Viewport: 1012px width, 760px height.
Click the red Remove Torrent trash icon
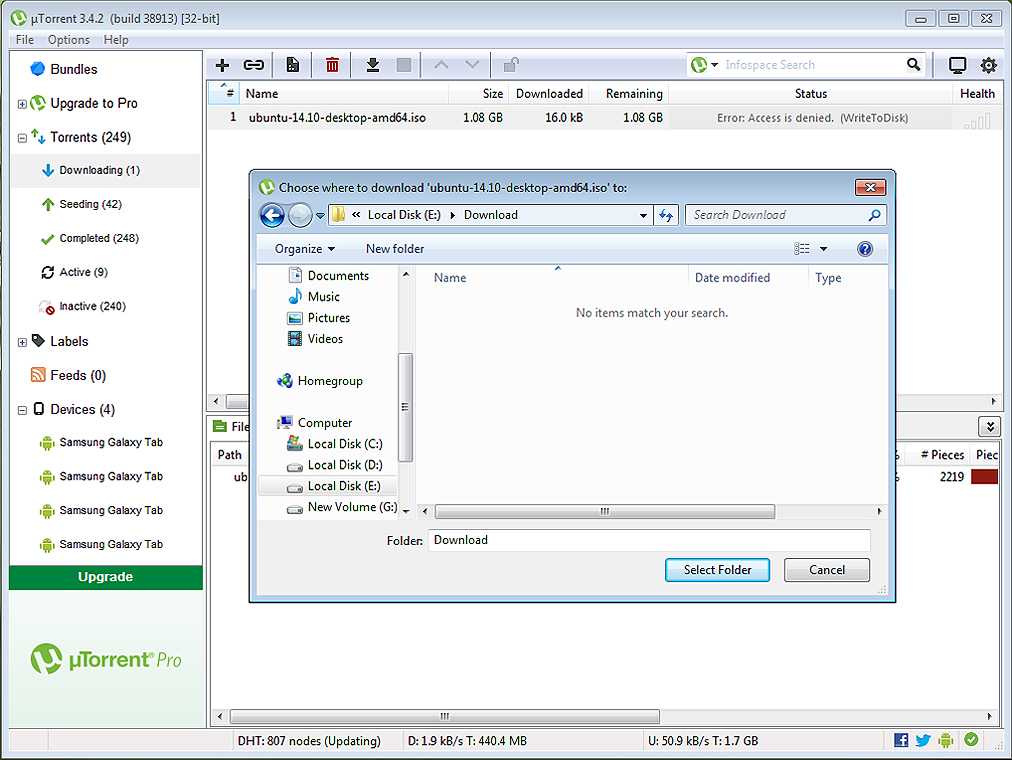pyautogui.click(x=332, y=65)
